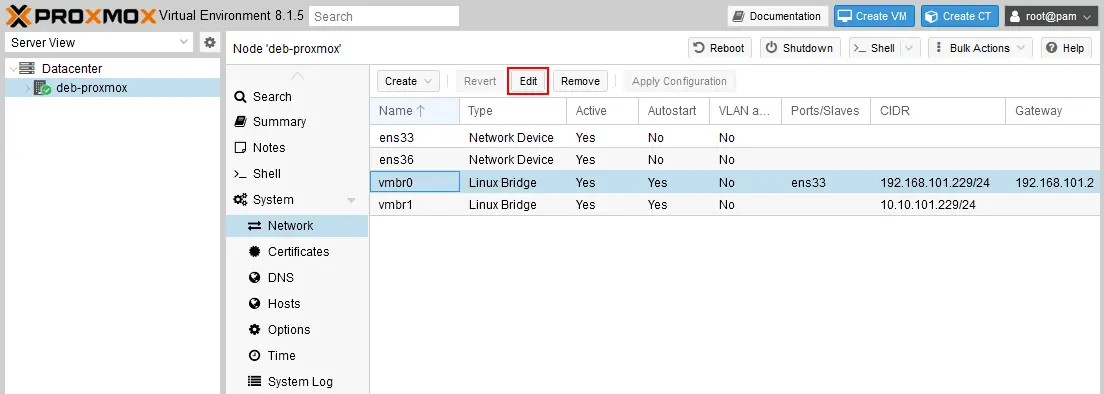
Task: Click the deb-proxmox node icon
Action: coord(42,88)
